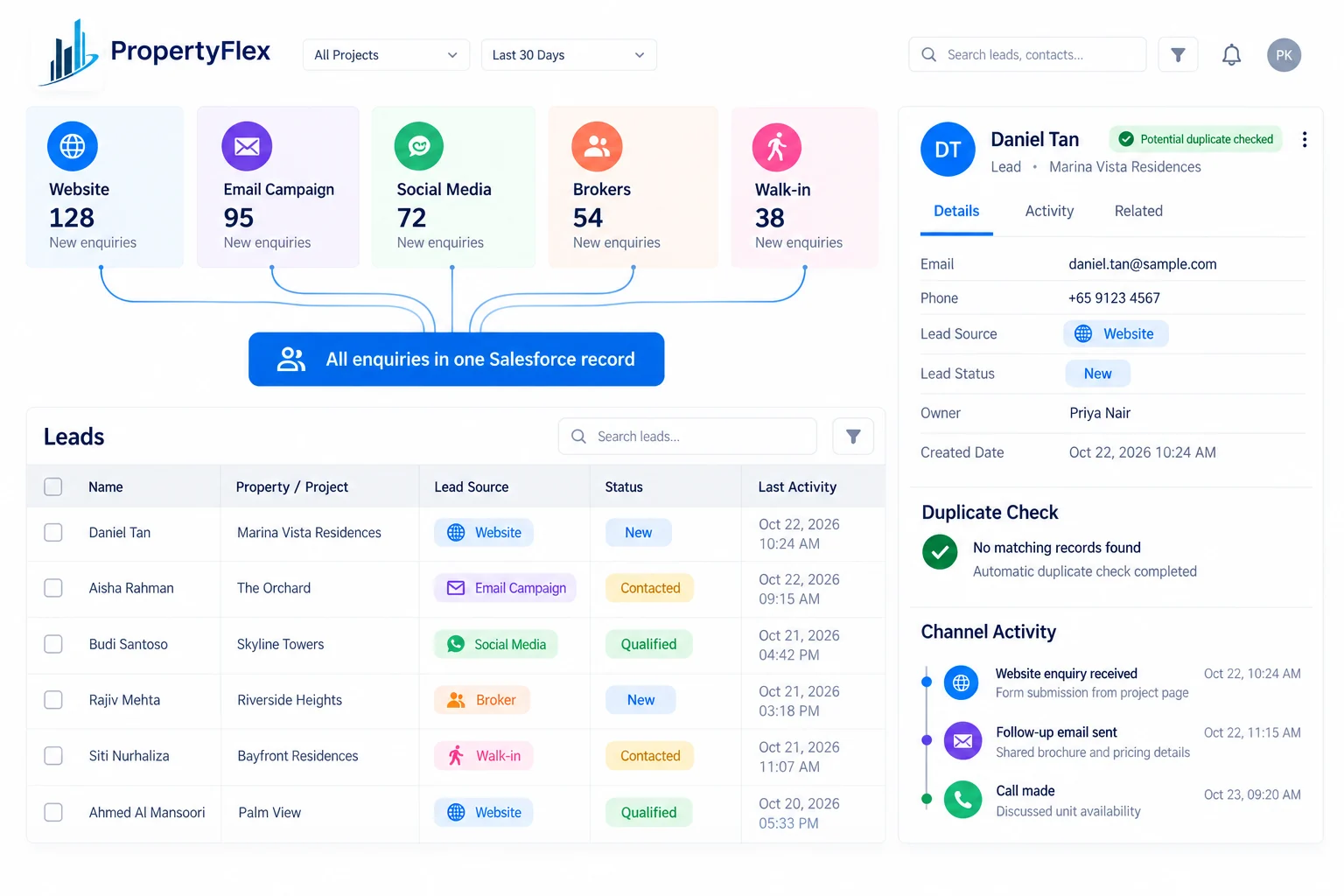Focus the Search leads, contacts field
The height and width of the screenshot is (896, 1344).
[x=1027, y=55]
